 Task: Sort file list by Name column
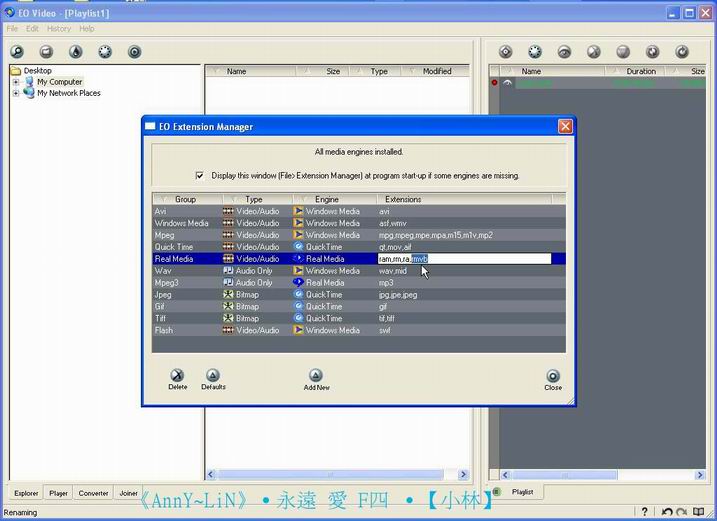coord(251,71)
